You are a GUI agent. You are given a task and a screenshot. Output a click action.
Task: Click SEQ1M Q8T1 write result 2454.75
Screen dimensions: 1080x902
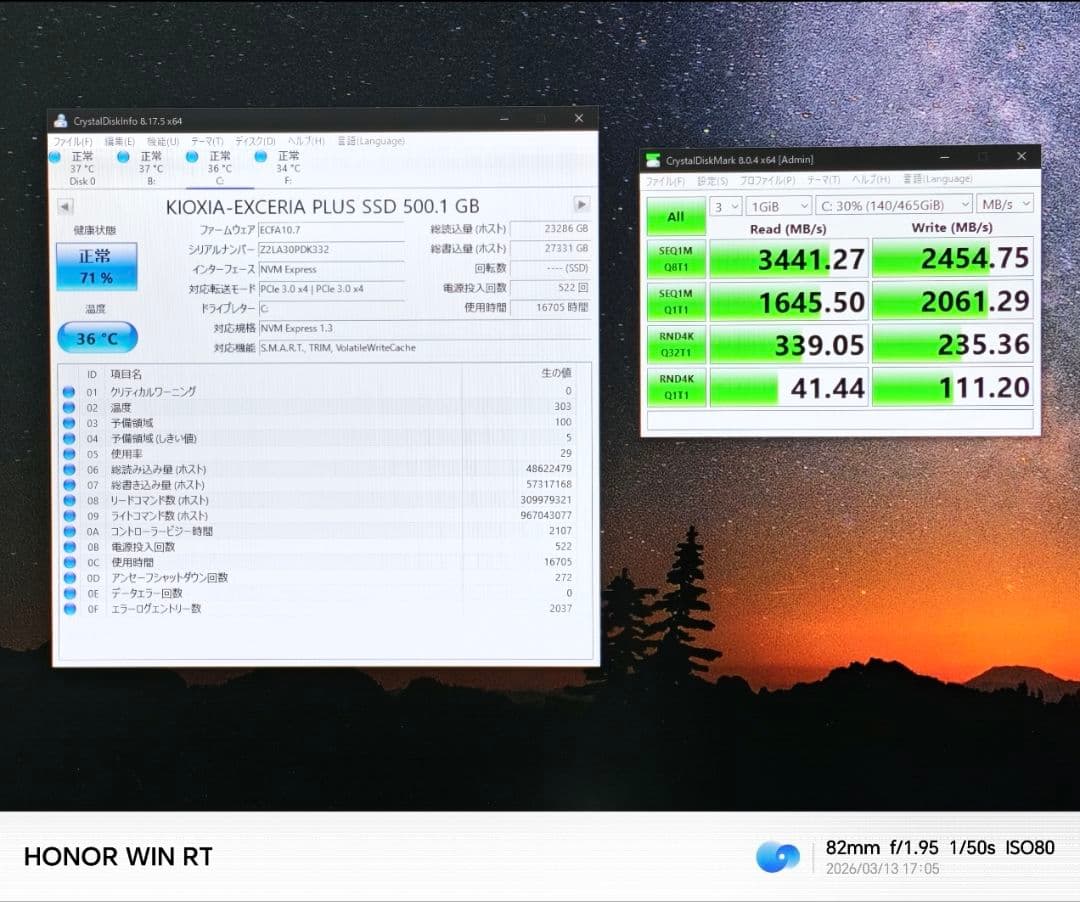(x=953, y=258)
